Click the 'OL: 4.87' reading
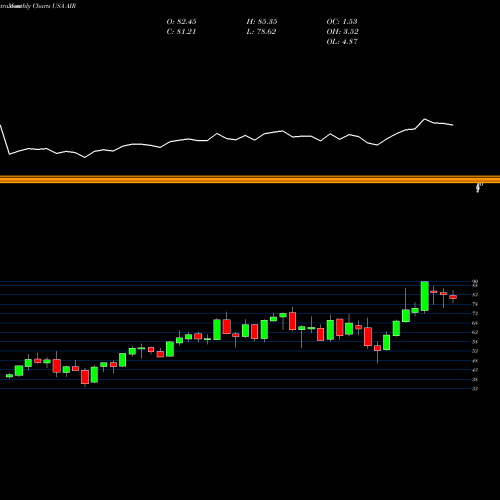Image resolution: width=500 pixels, height=500 pixels. (342, 42)
